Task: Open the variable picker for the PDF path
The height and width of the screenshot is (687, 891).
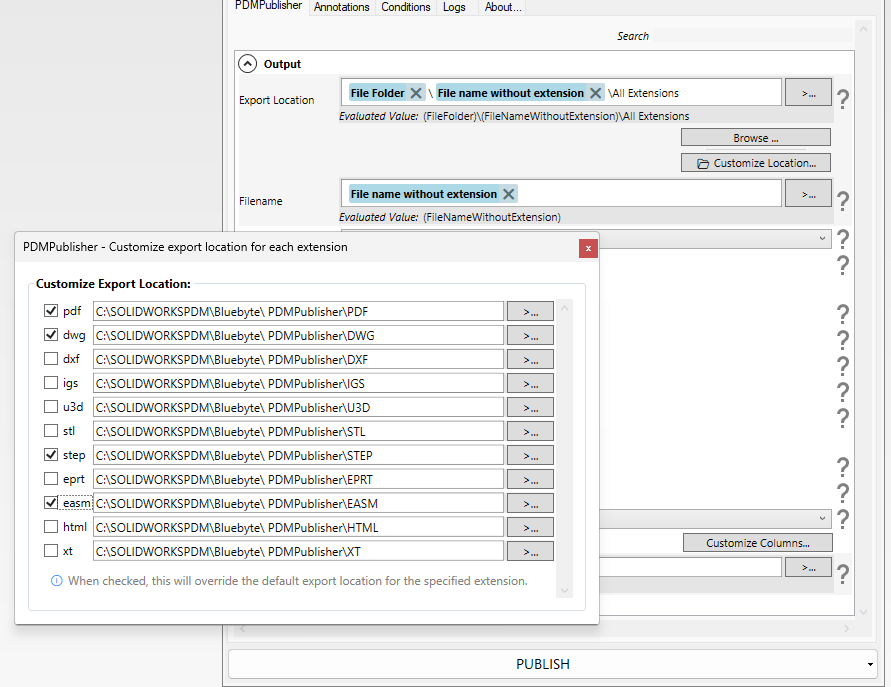Action: click(x=529, y=310)
